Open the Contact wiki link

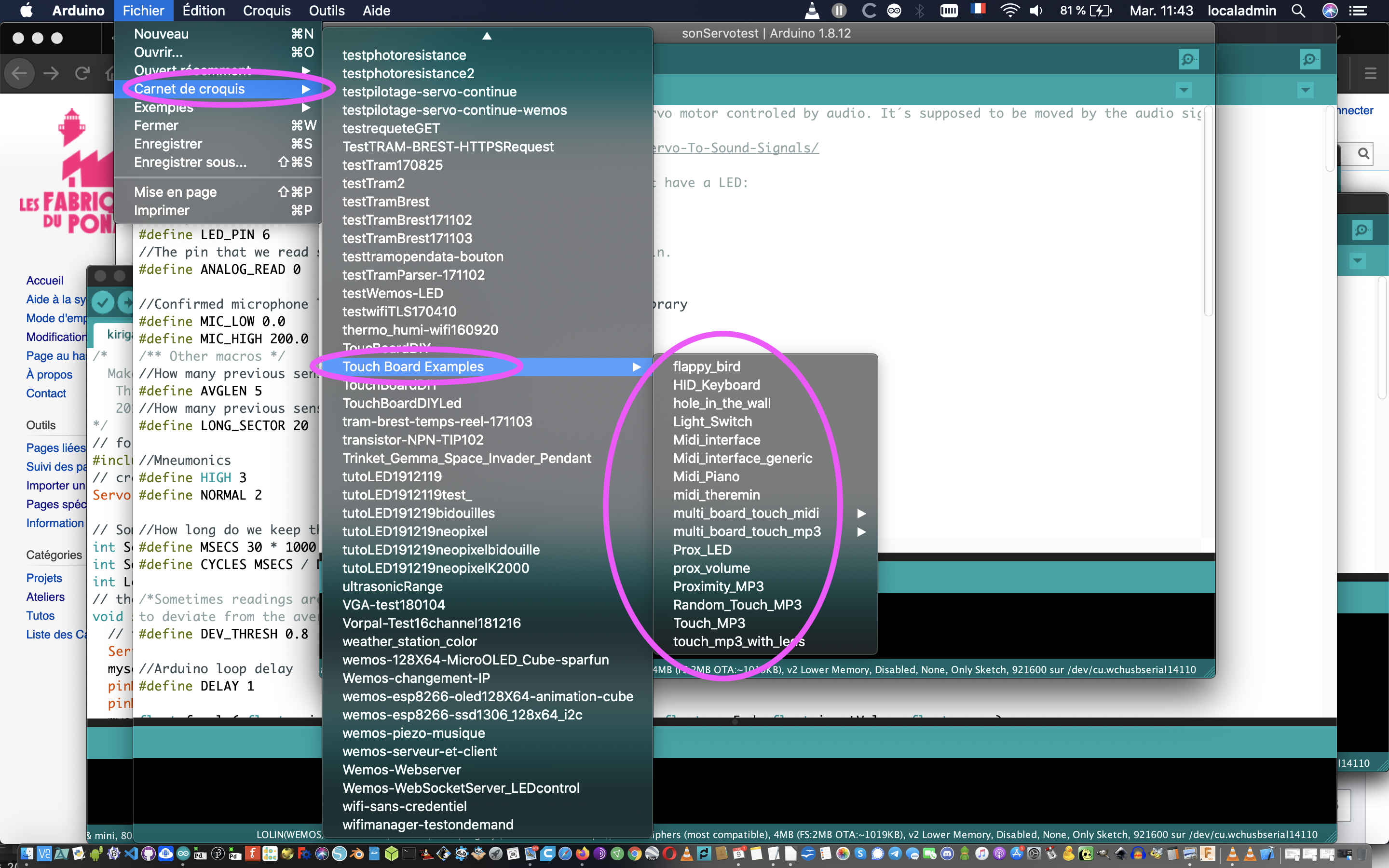(x=46, y=393)
